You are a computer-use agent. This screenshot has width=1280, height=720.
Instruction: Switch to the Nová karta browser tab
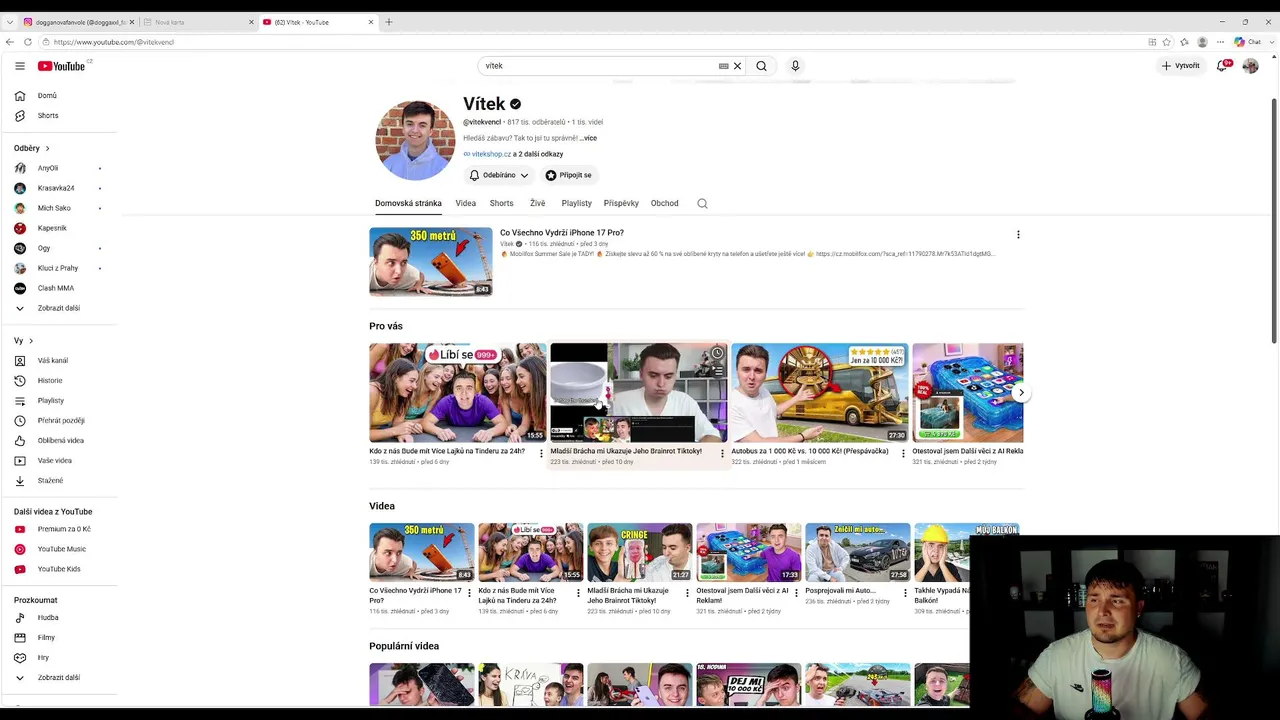[198, 22]
